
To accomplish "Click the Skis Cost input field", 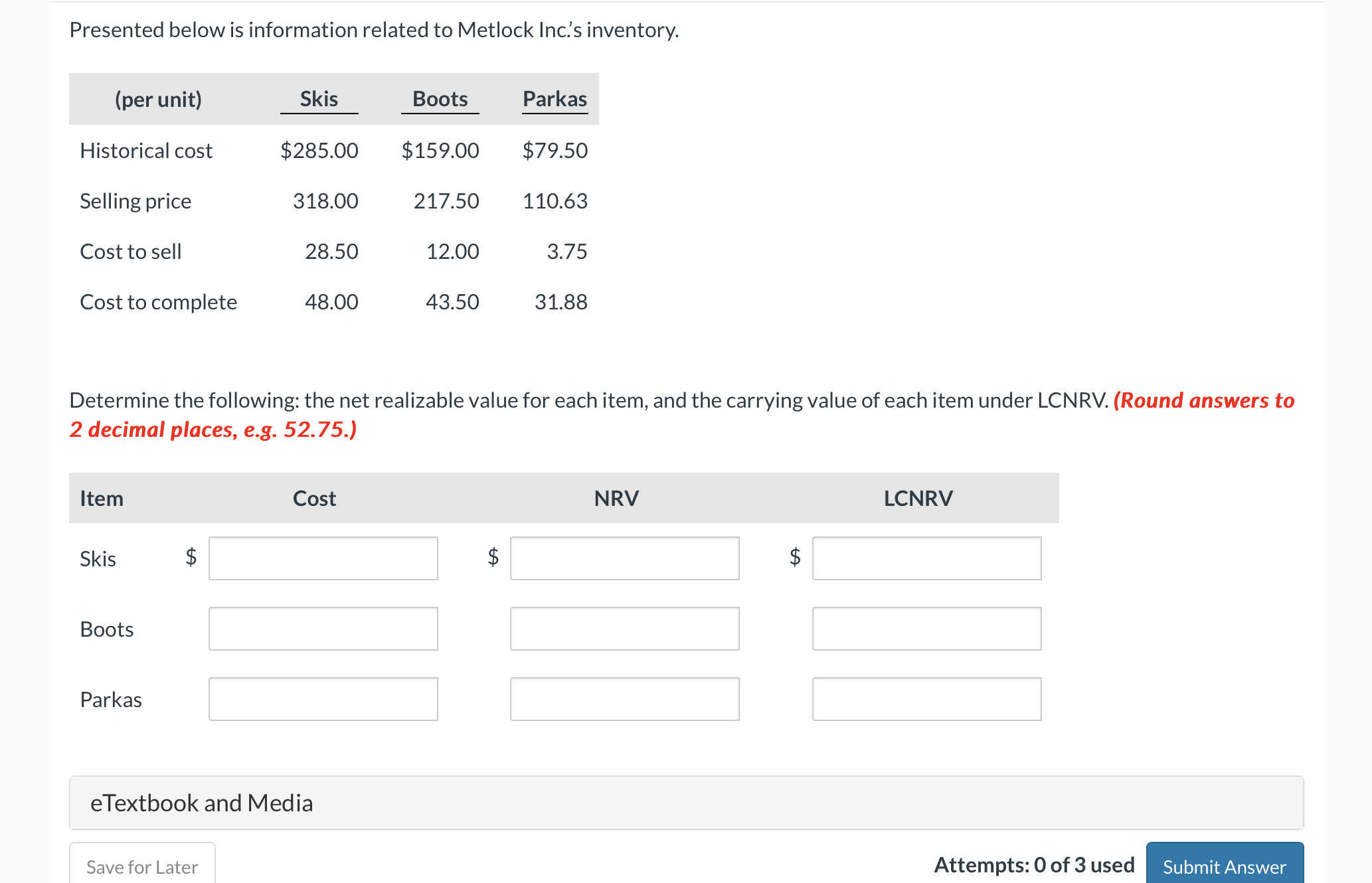I will [323, 558].
